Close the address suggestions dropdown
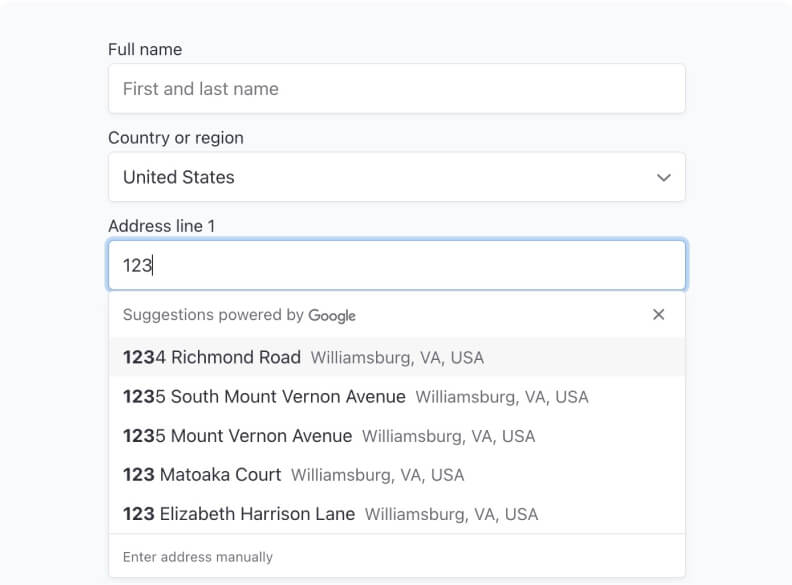The image size is (792, 585). [x=658, y=314]
